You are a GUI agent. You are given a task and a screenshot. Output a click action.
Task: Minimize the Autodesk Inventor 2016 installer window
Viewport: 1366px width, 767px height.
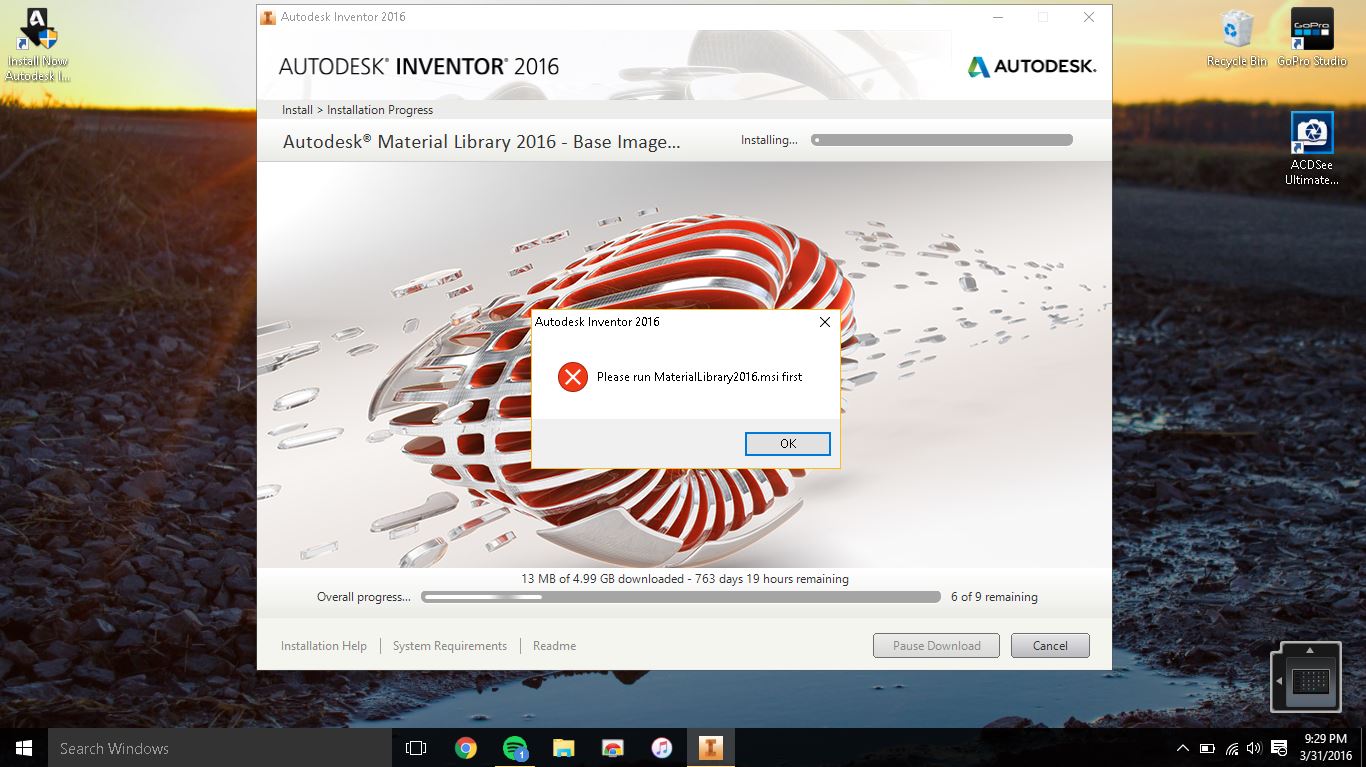click(x=997, y=17)
